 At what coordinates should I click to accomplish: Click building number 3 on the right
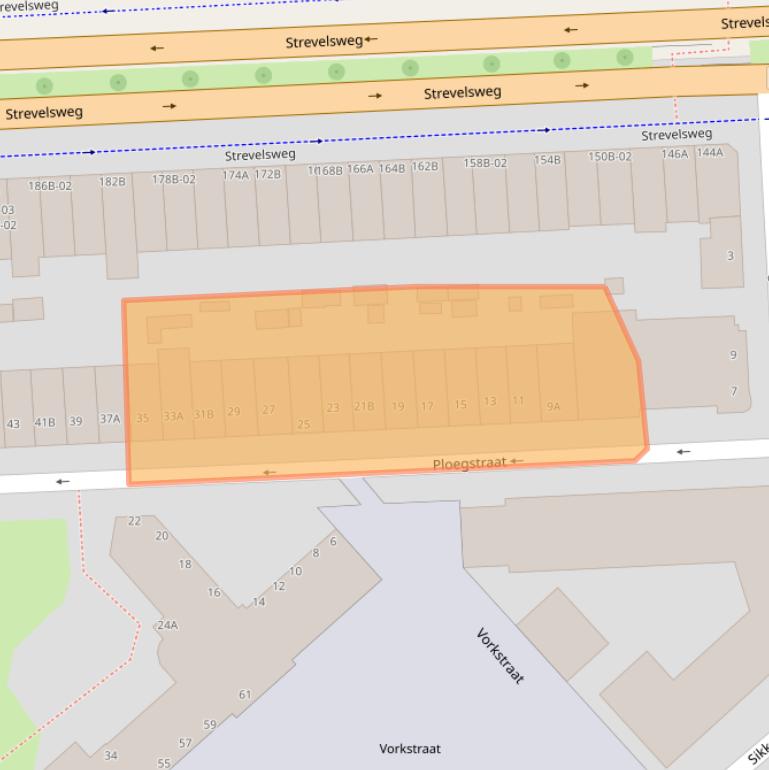(730, 256)
